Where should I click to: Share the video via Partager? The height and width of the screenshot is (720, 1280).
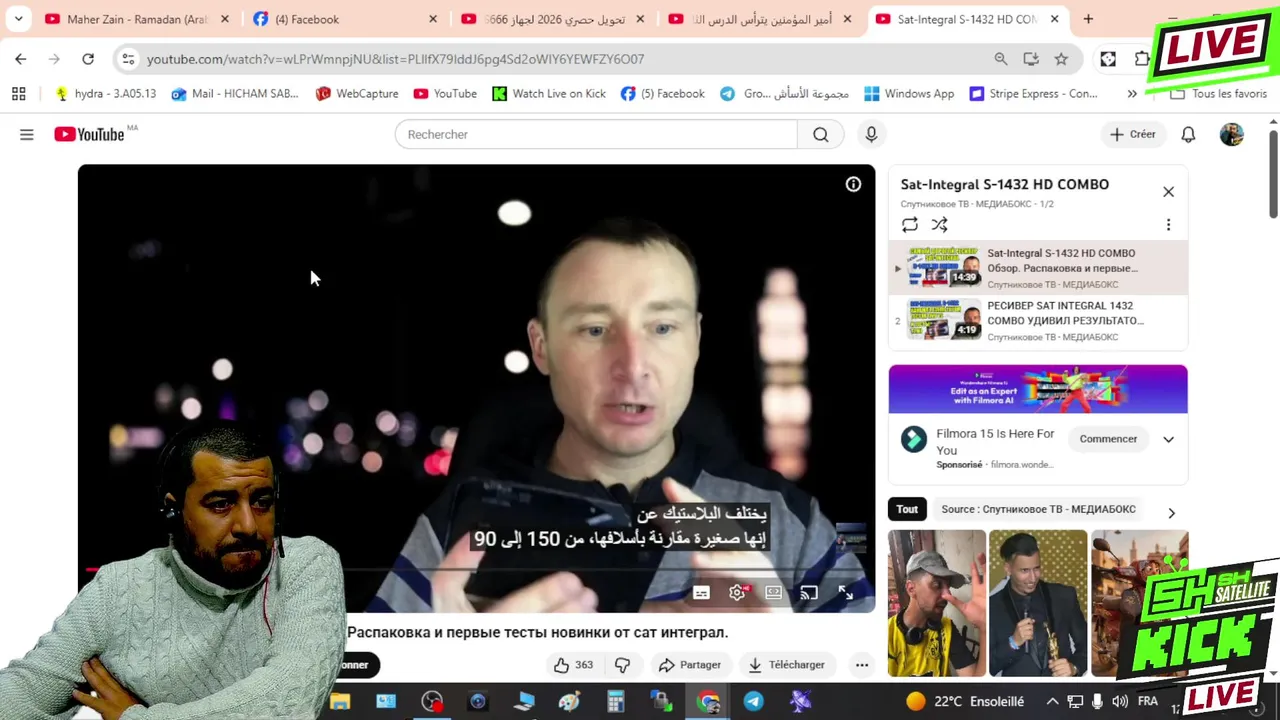[x=689, y=665]
